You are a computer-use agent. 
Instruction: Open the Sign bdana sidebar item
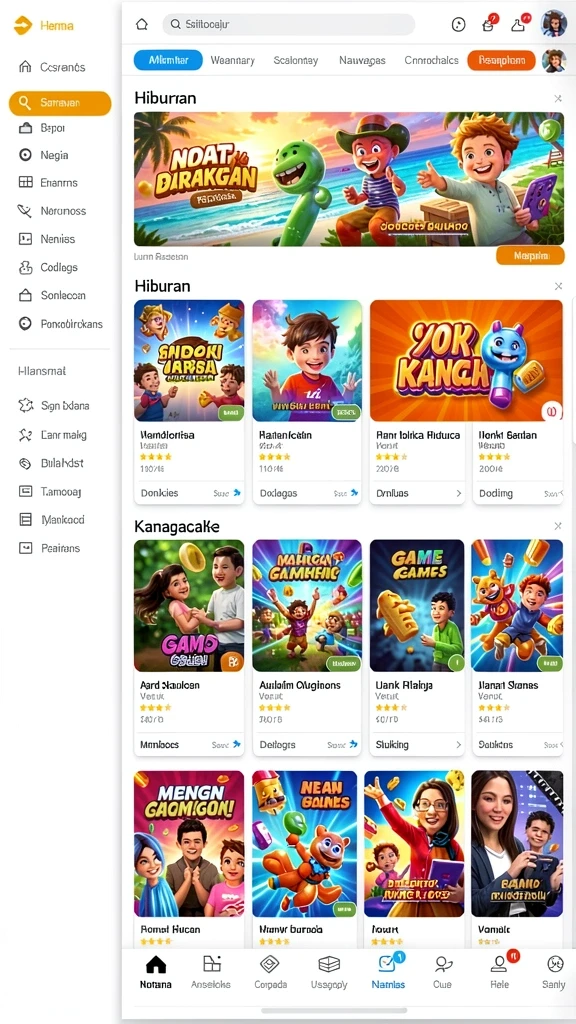click(54, 406)
